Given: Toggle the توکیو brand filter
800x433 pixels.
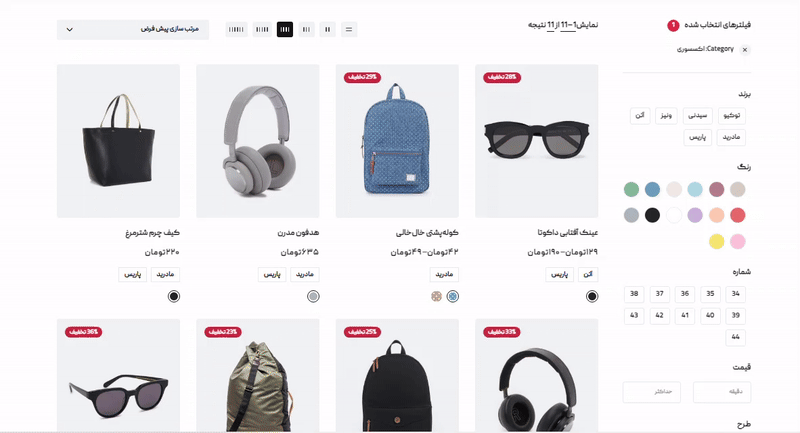Looking at the screenshot, I should (732, 116).
